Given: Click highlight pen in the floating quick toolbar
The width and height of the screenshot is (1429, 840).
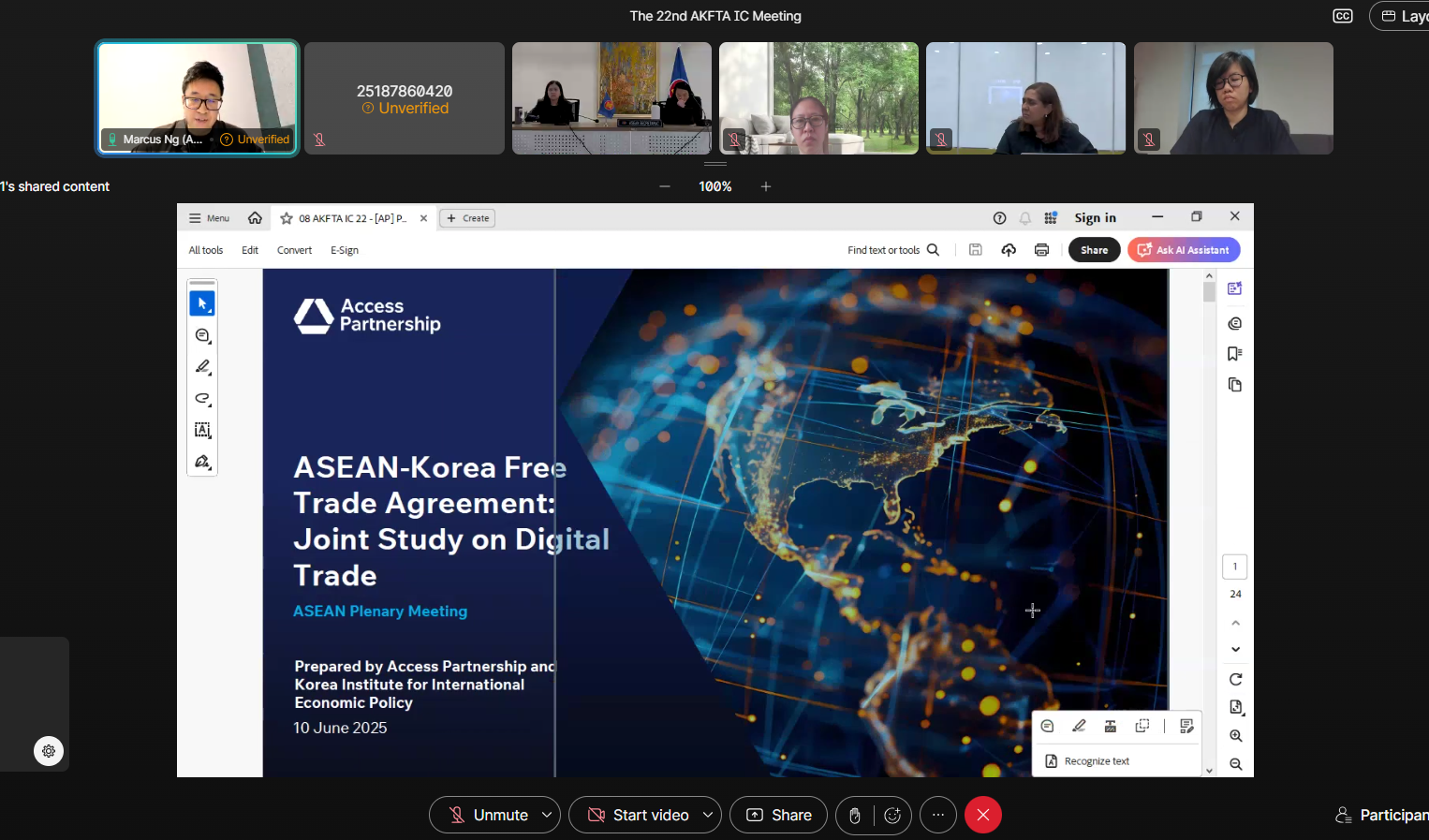Looking at the screenshot, I should tap(1079, 726).
